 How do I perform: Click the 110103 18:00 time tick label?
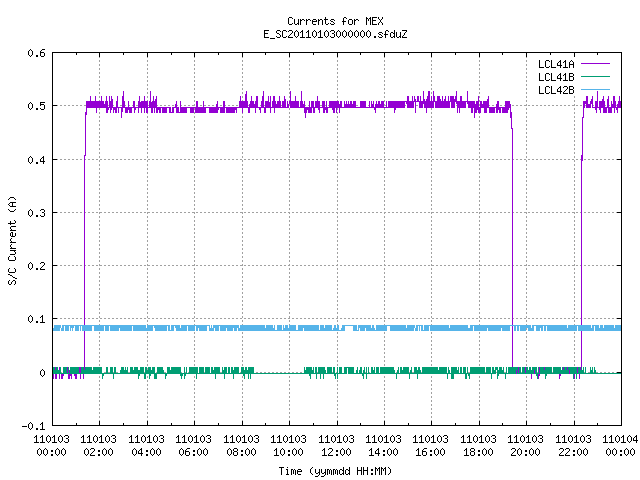pos(478,446)
